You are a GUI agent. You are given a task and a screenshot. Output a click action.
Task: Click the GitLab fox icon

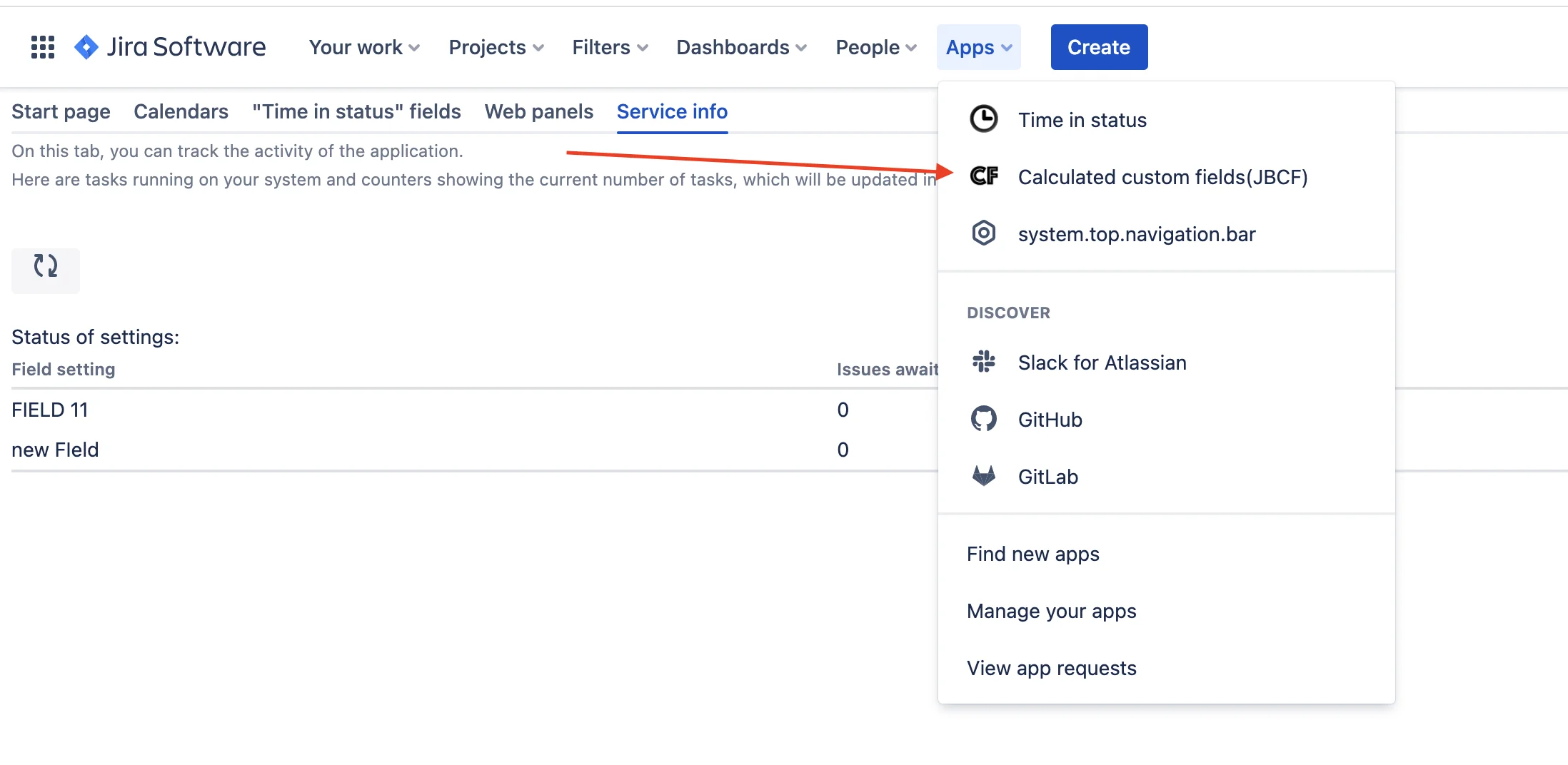(x=984, y=476)
